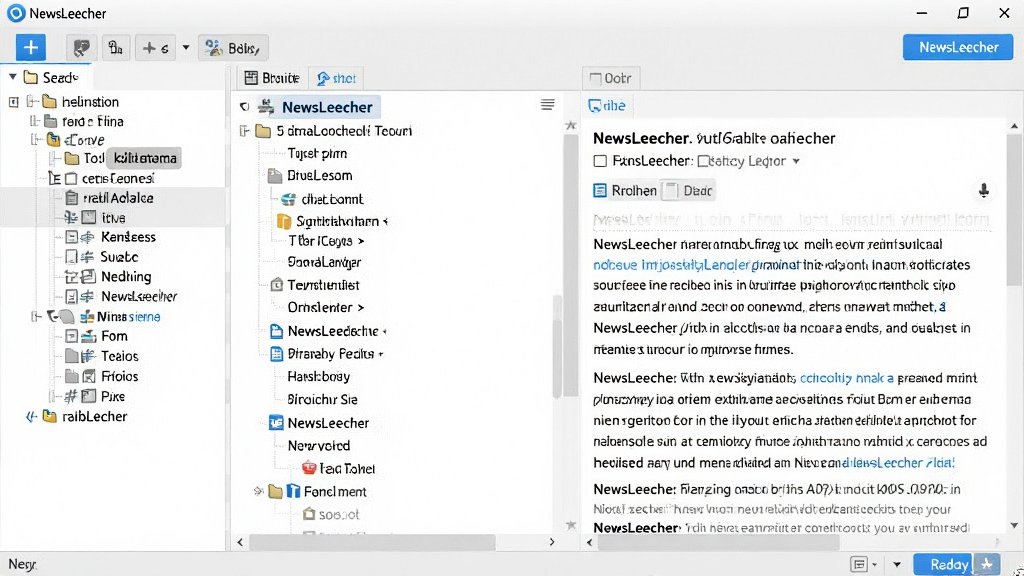Open the Baltcy Ledor dropdown arrow
This screenshot has width=1024, height=576.
coord(796,161)
